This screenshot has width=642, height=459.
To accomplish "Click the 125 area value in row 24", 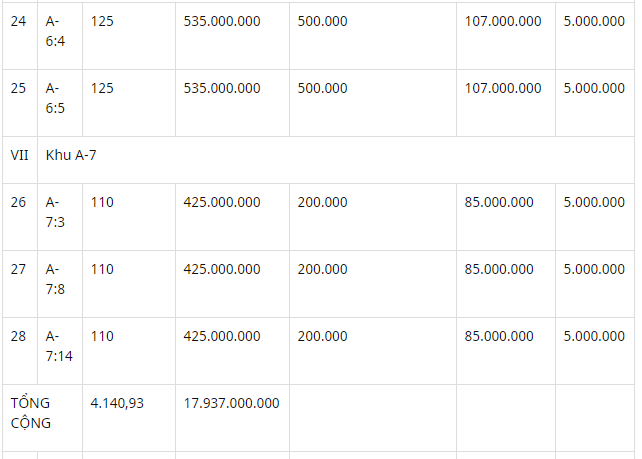I will pos(102,21).
